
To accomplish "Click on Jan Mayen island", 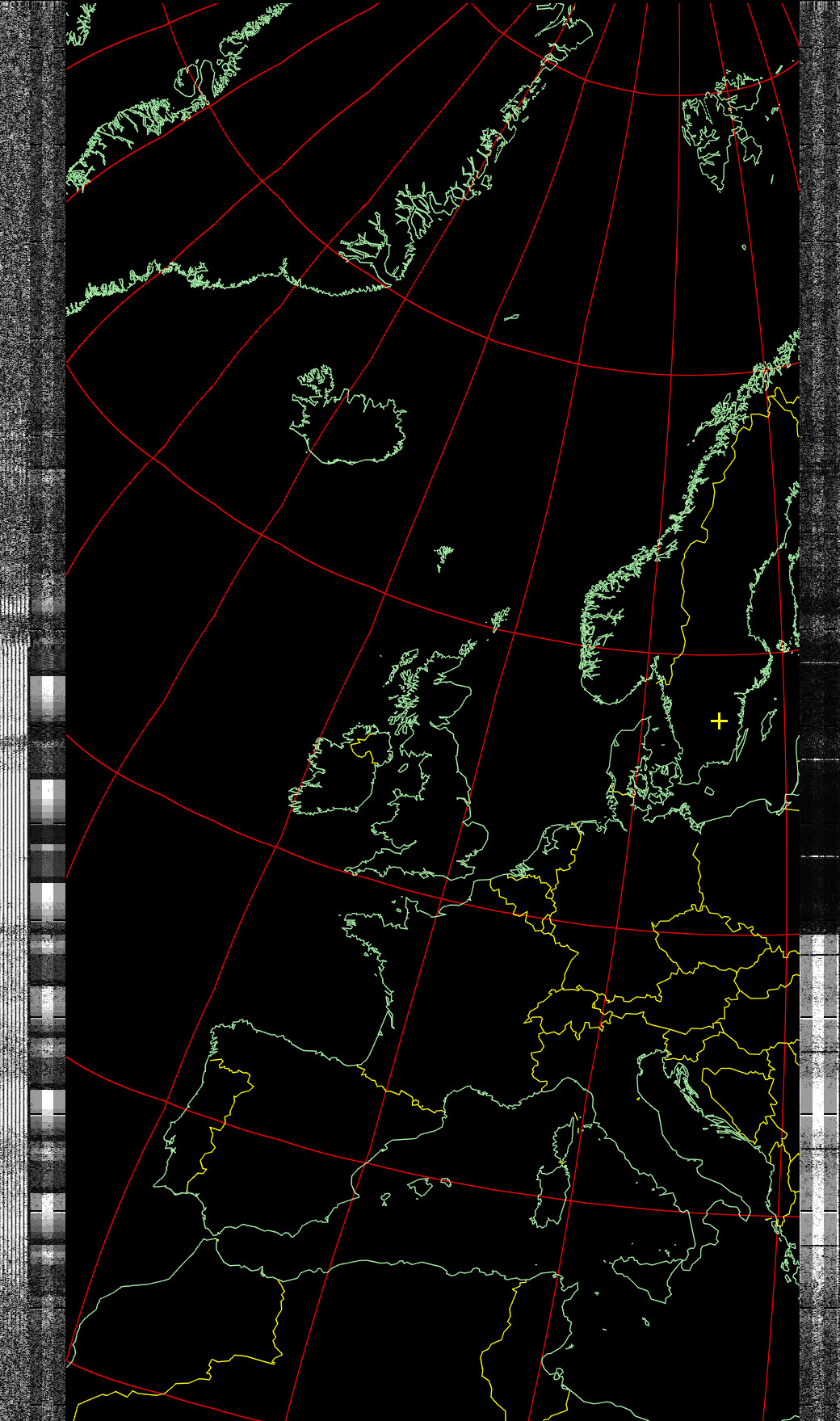I will click(x=511, y=317).
